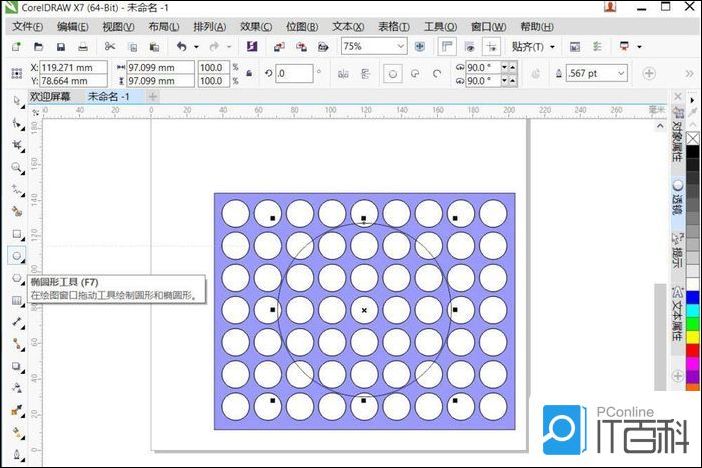Toggle the Arc shape mode button
This screenshot has height=468, width=702.
tap(439, 73)
